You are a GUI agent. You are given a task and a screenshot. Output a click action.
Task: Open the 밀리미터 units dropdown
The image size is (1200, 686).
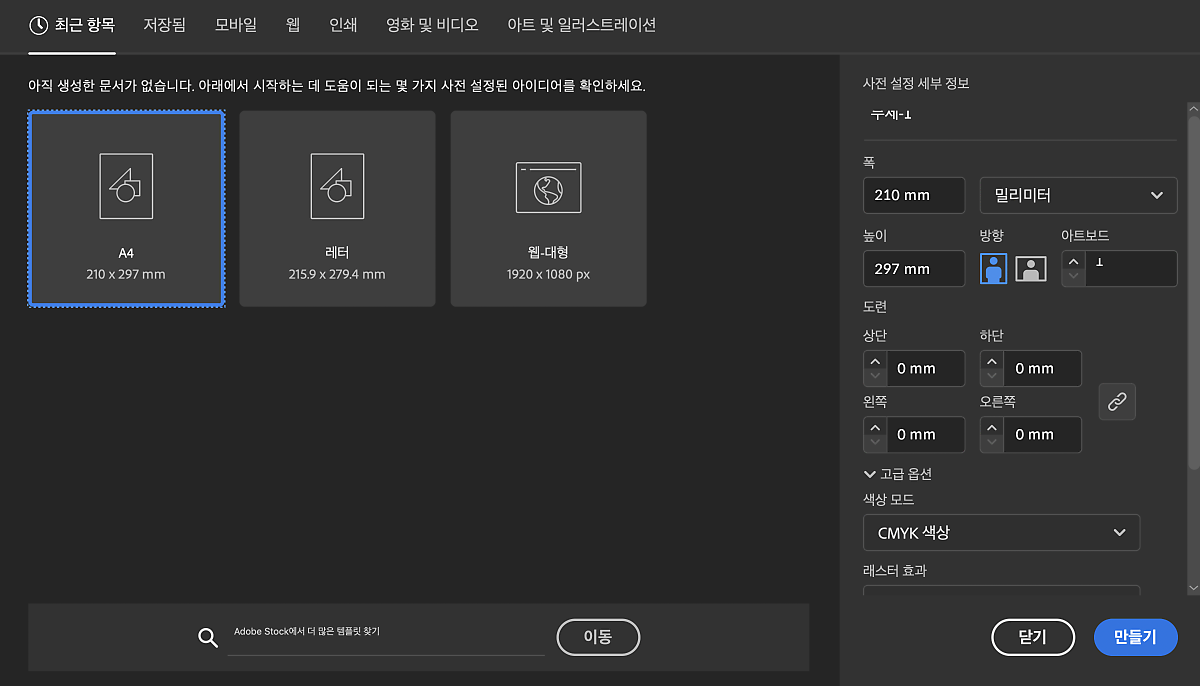coord(1078,195)
